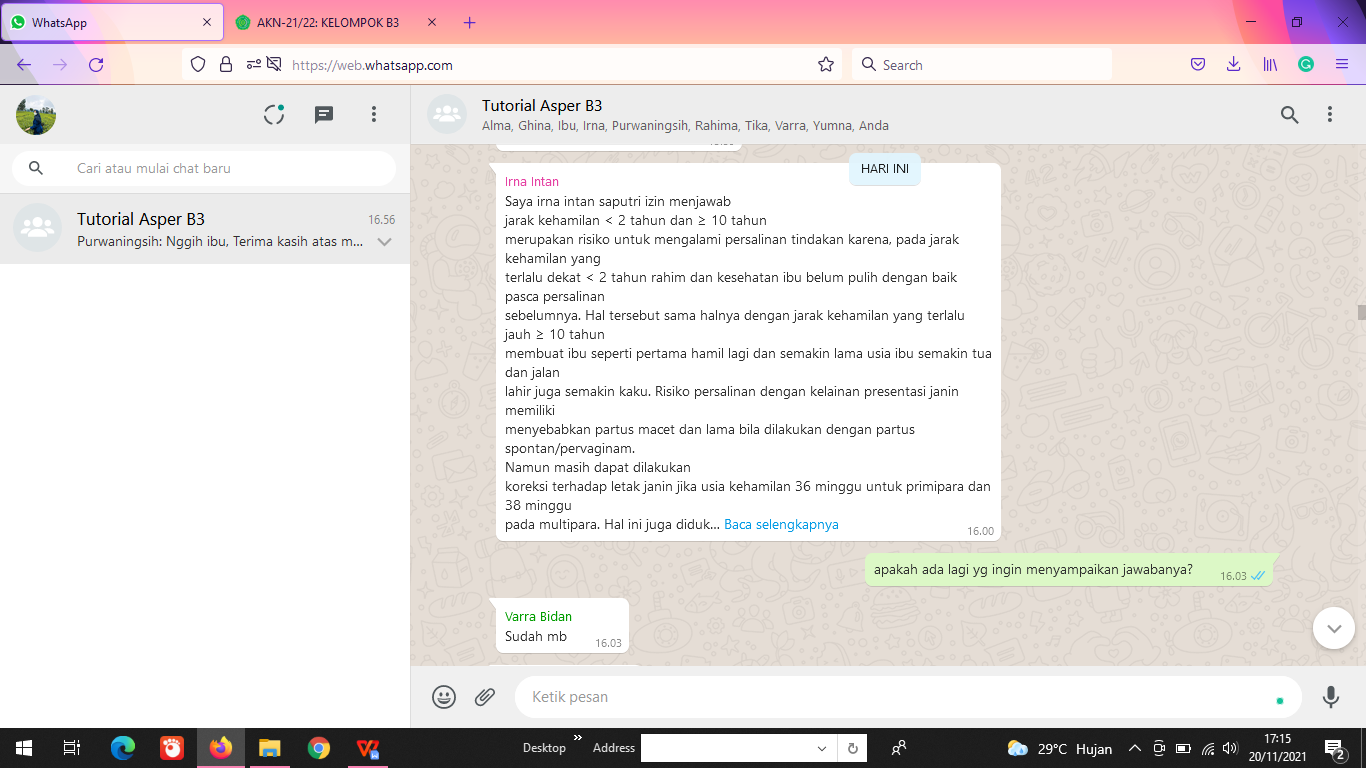Open the sidebar three-dot menu
Screen dimensions: 1366x768
point(374,115)
